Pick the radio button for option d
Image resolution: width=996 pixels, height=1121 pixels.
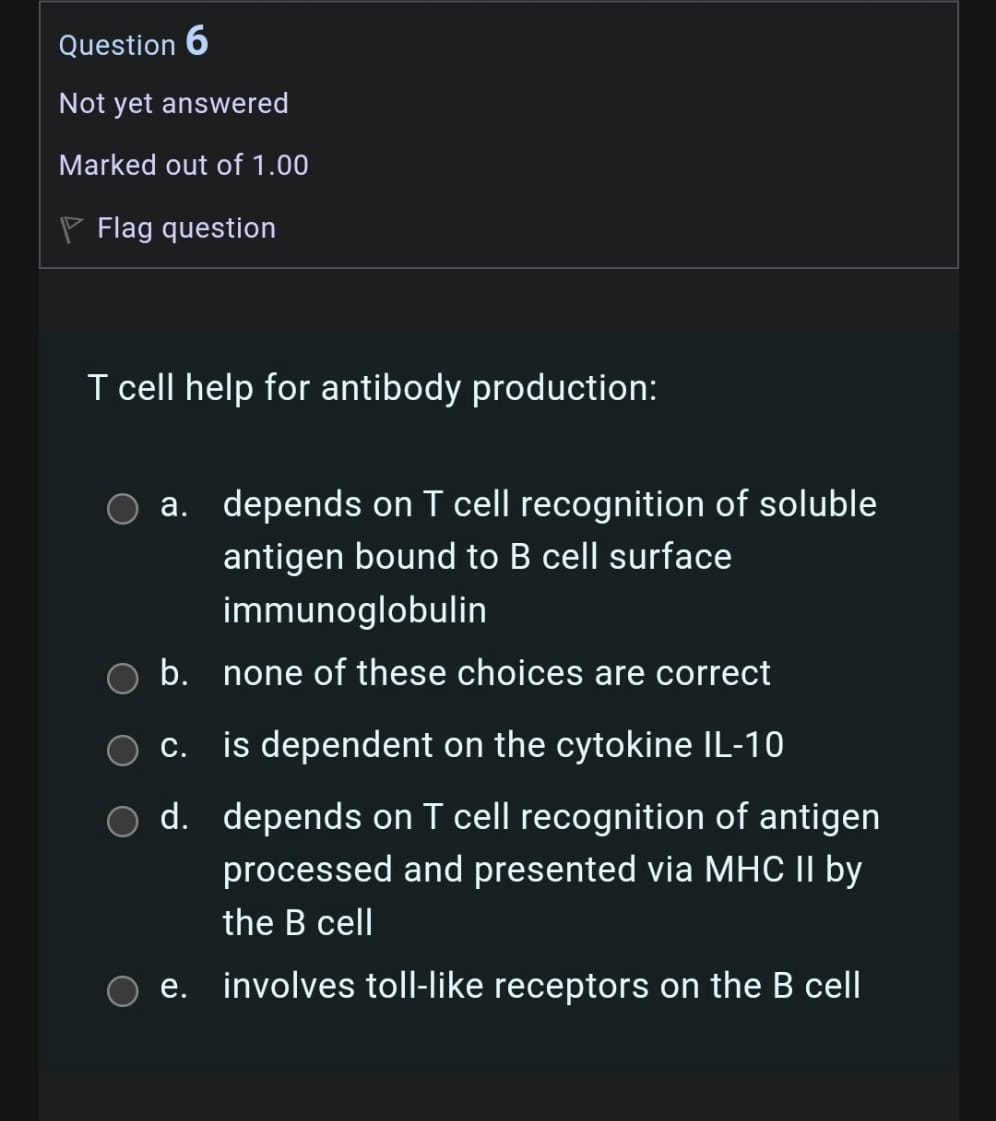click(123, 822)
